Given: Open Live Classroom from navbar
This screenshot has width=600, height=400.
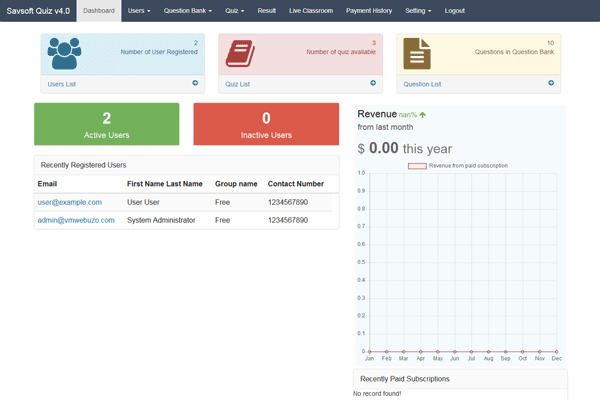Looking at the screenshot, I should coord(310,10).
